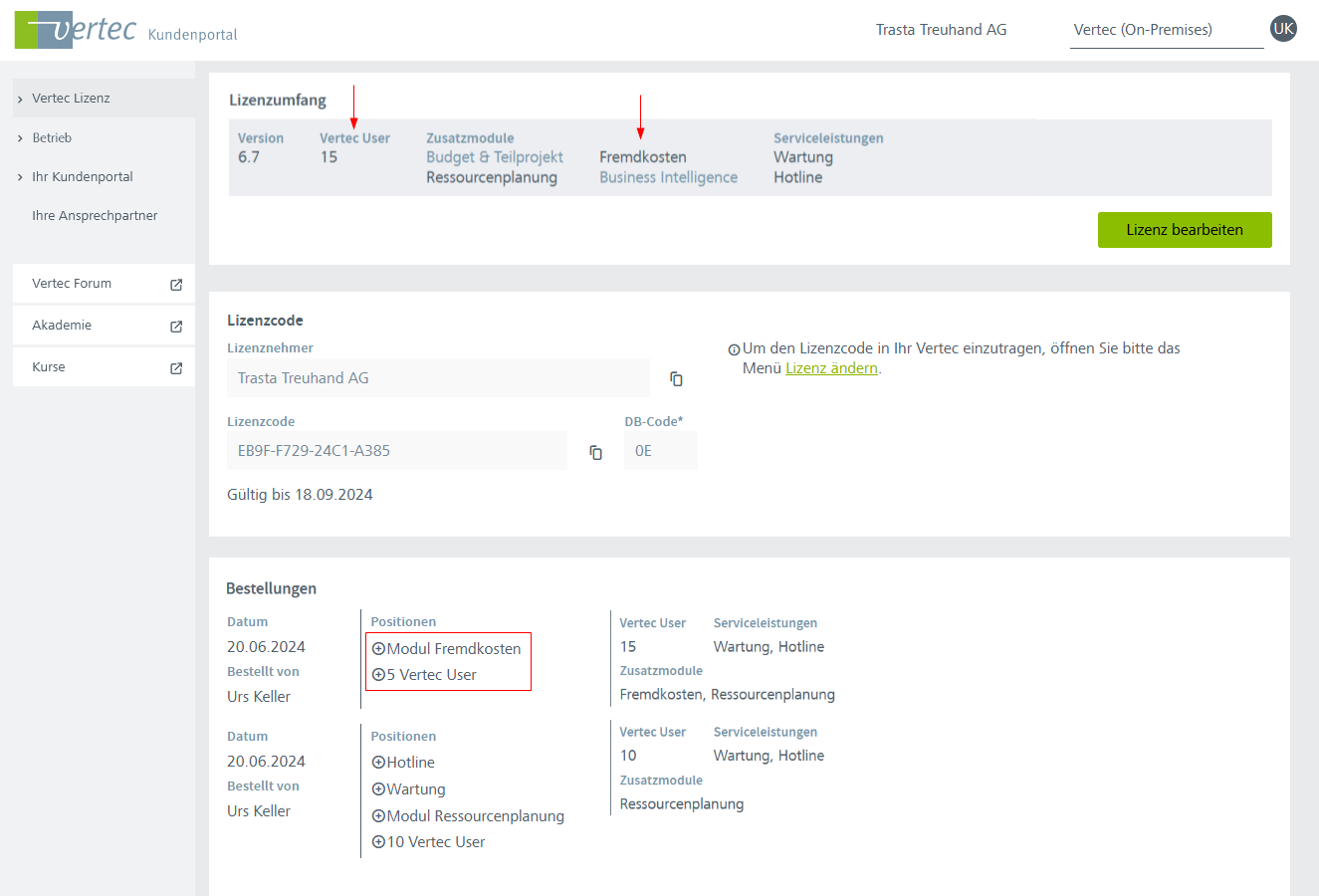Viewport: 1319px width, 896px height.
Task: Expand the Hotline order position
Action: point(378,763)
